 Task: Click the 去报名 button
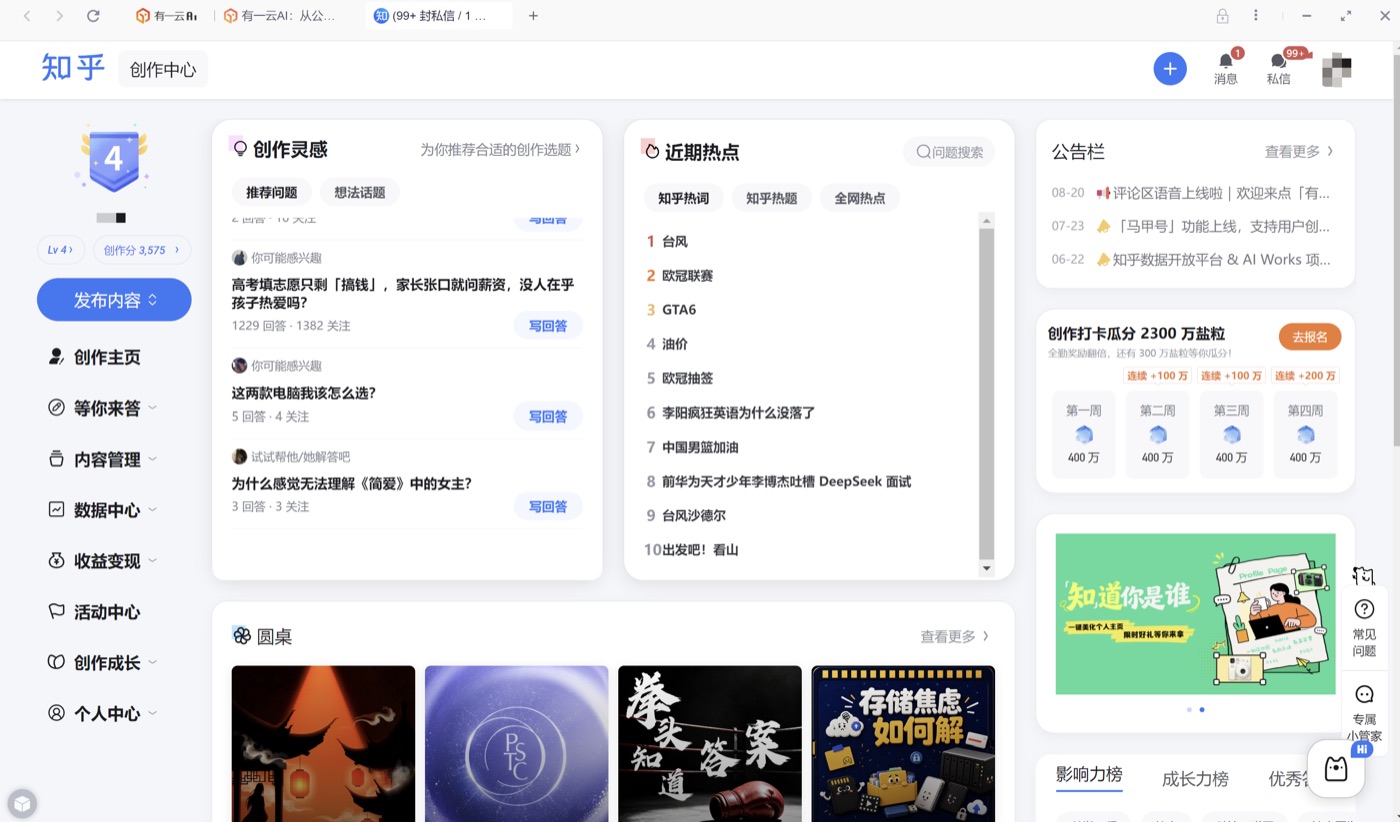(x=1310, y=337)
